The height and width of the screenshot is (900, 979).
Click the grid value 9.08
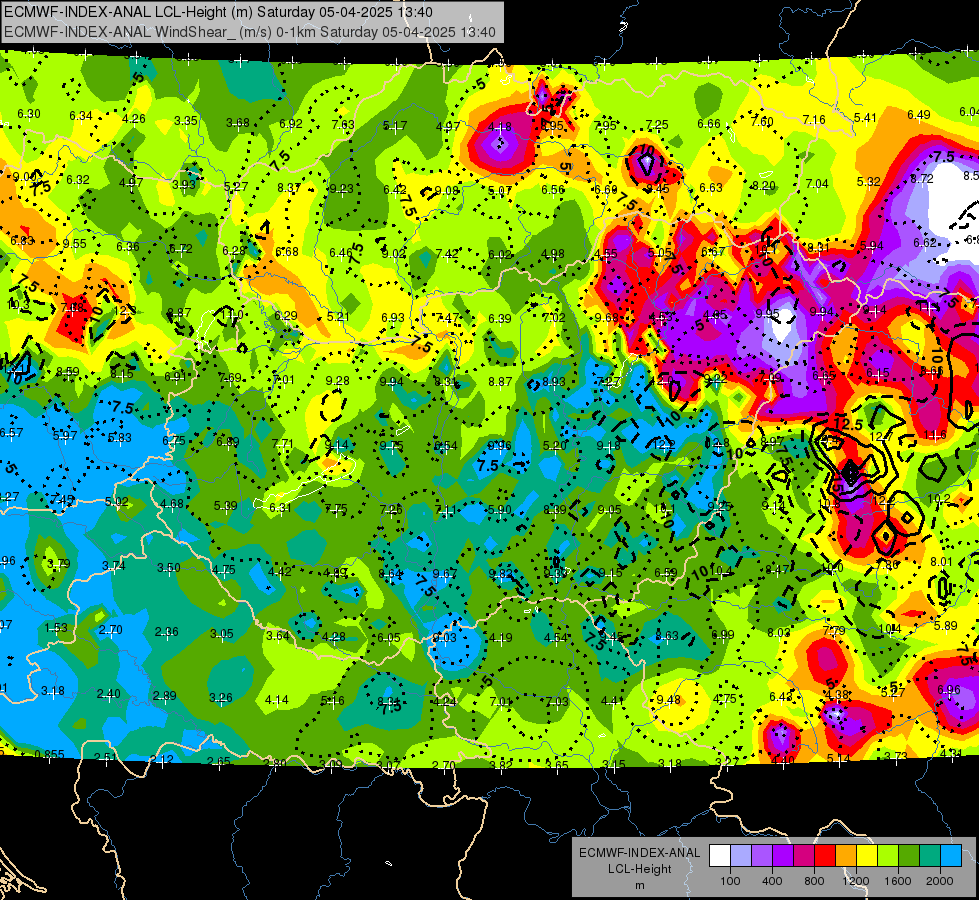point(447,190)
